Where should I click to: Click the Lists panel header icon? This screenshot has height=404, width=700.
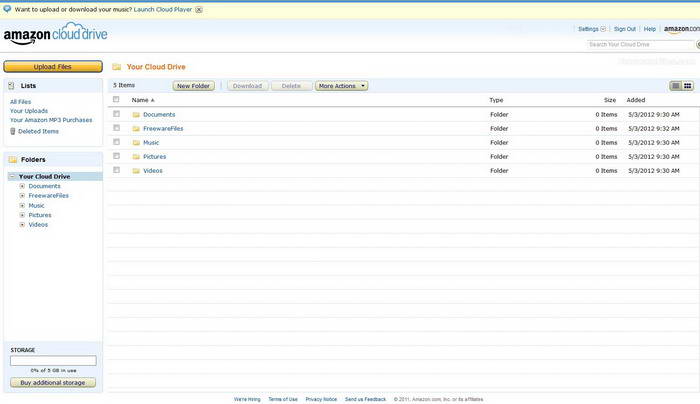point(12,86)
